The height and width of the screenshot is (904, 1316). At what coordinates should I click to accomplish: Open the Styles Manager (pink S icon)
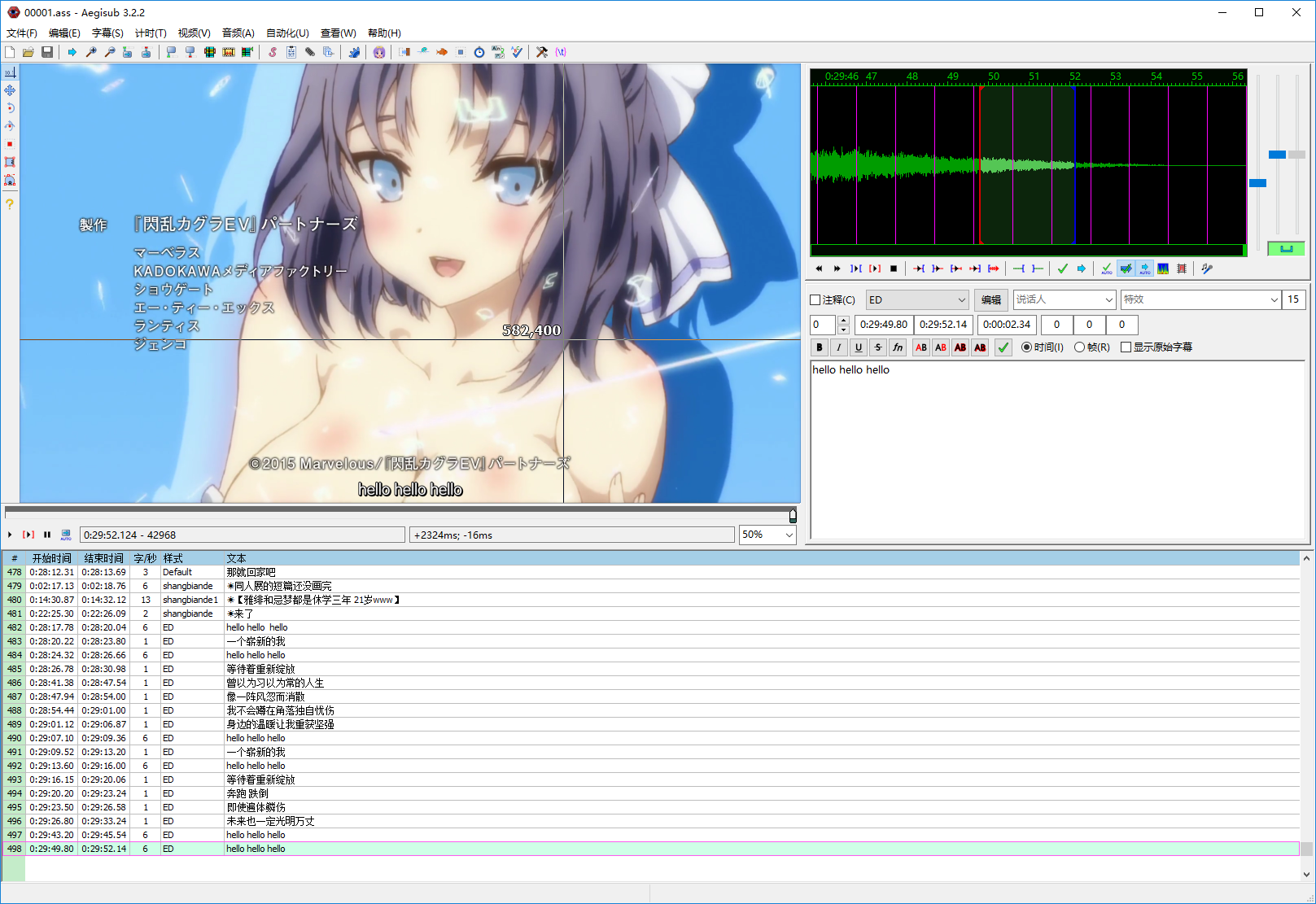(273, 52)
